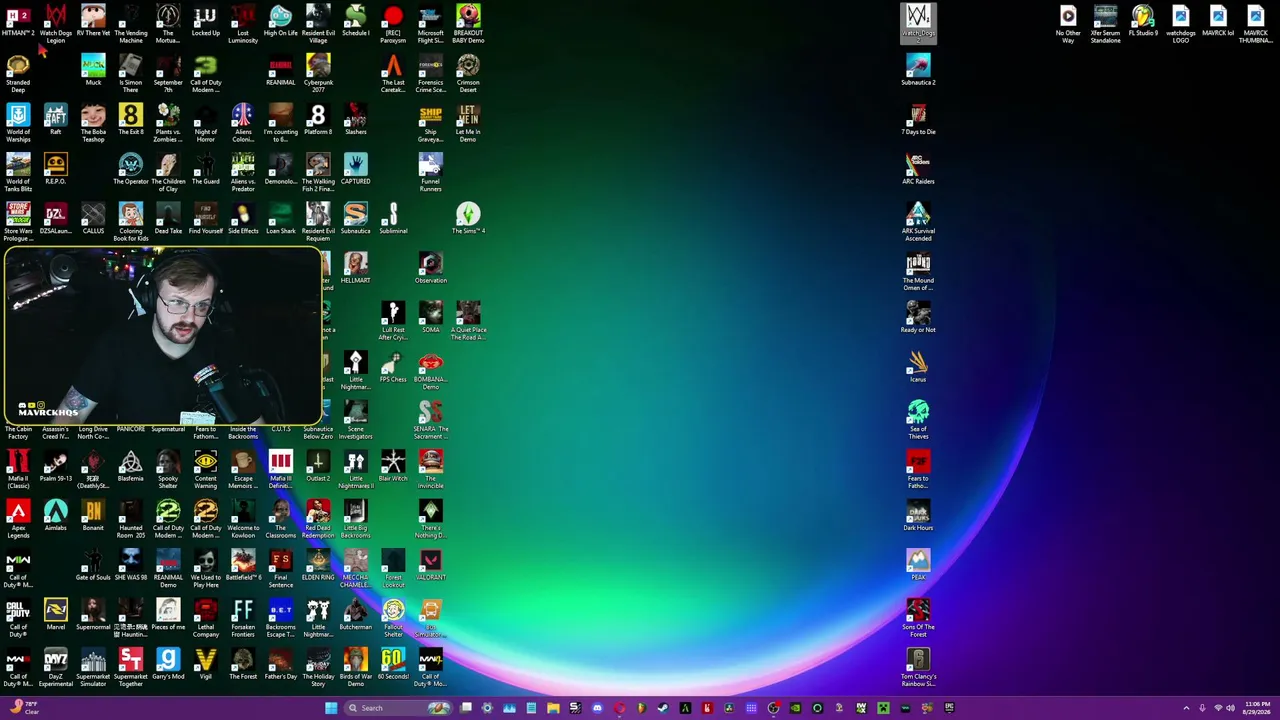Image resolution: width=1280 pixels, height=720 pixels.
Task: Launch the Cyberpunk 2077 shortcut
Action: (318, 73)
